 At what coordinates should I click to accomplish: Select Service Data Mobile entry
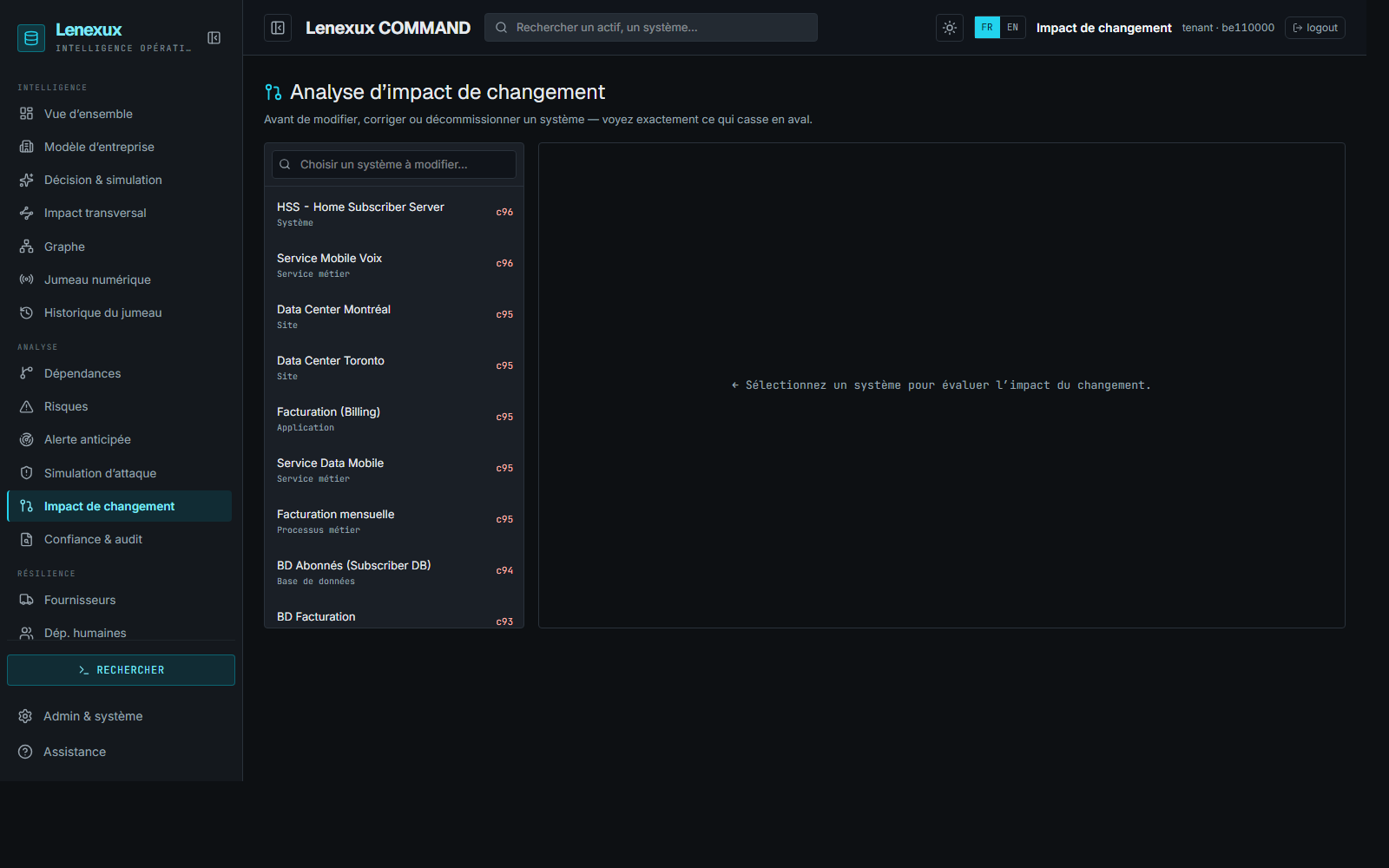[x=394, y=469]
